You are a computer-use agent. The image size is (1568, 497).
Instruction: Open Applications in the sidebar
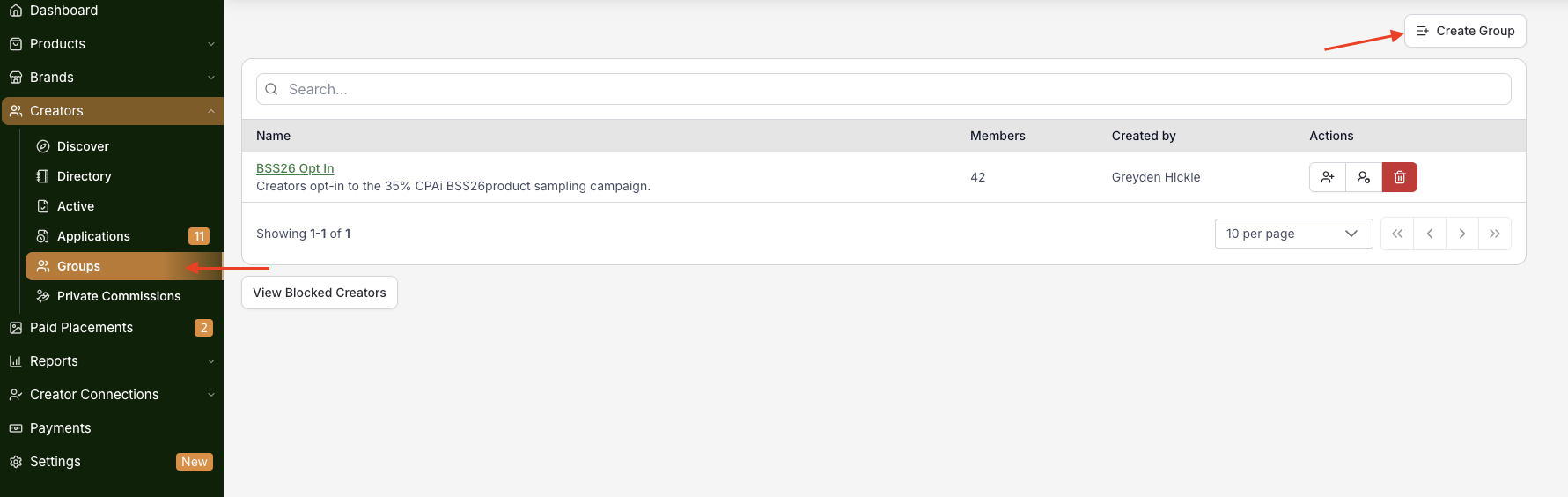[x=93, y=236]
